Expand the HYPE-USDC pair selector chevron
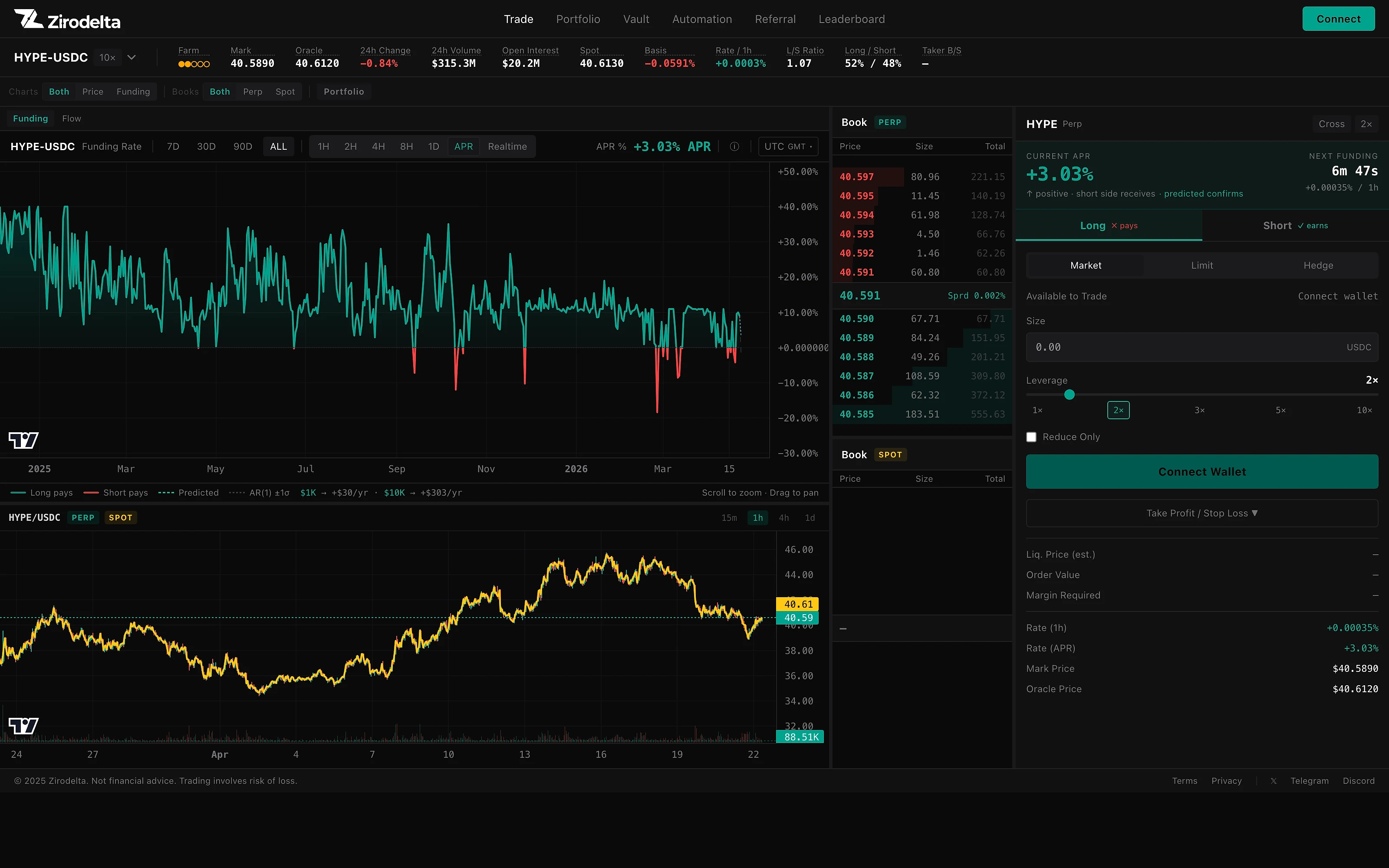The width and height of the screenshot is (1389, 868). coord(132,57)
